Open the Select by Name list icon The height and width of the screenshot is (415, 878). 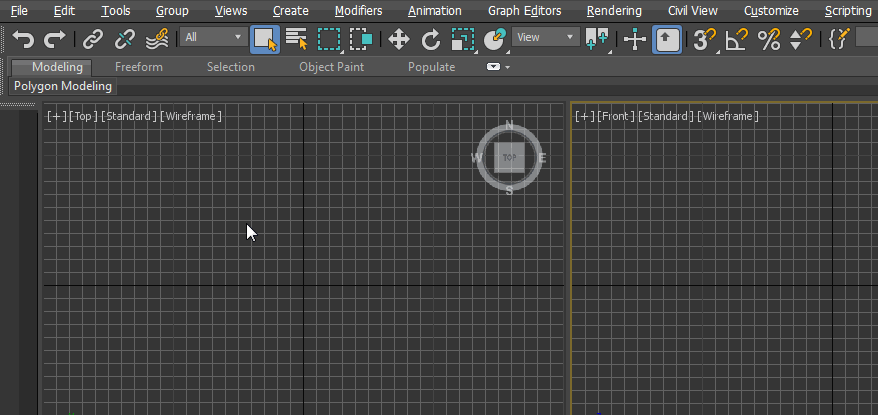point(297,40)
